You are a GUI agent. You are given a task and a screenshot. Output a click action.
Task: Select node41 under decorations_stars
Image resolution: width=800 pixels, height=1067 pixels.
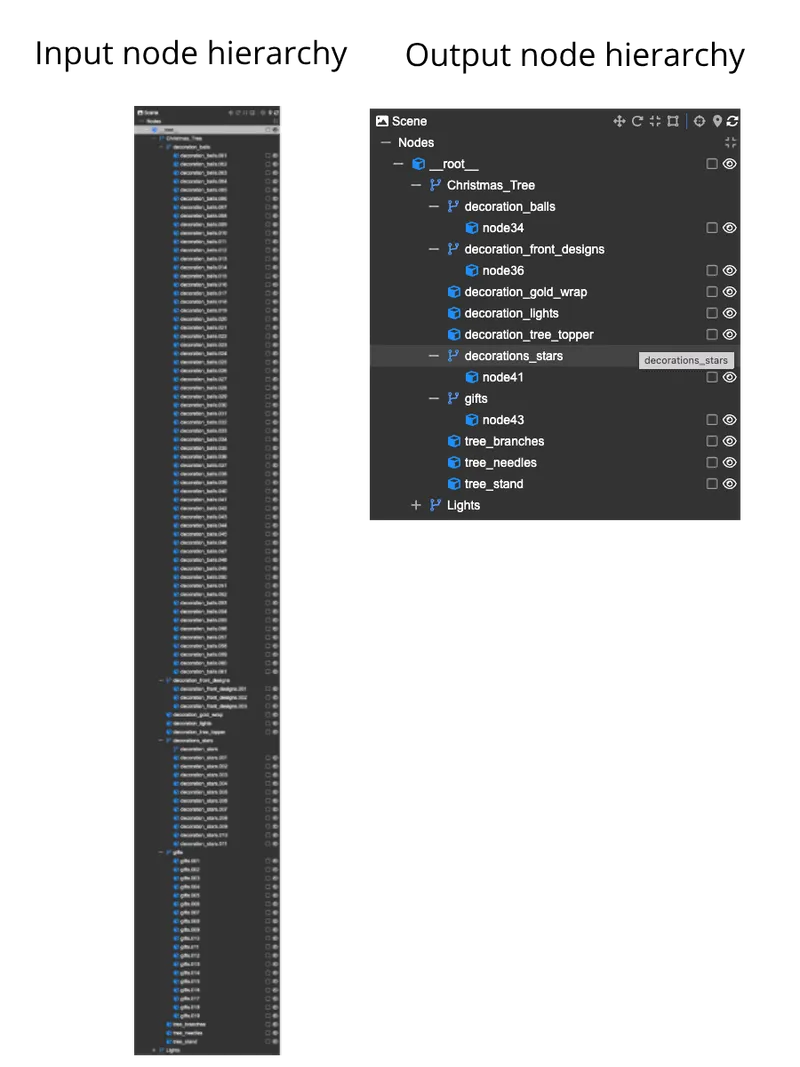(502, 377)
